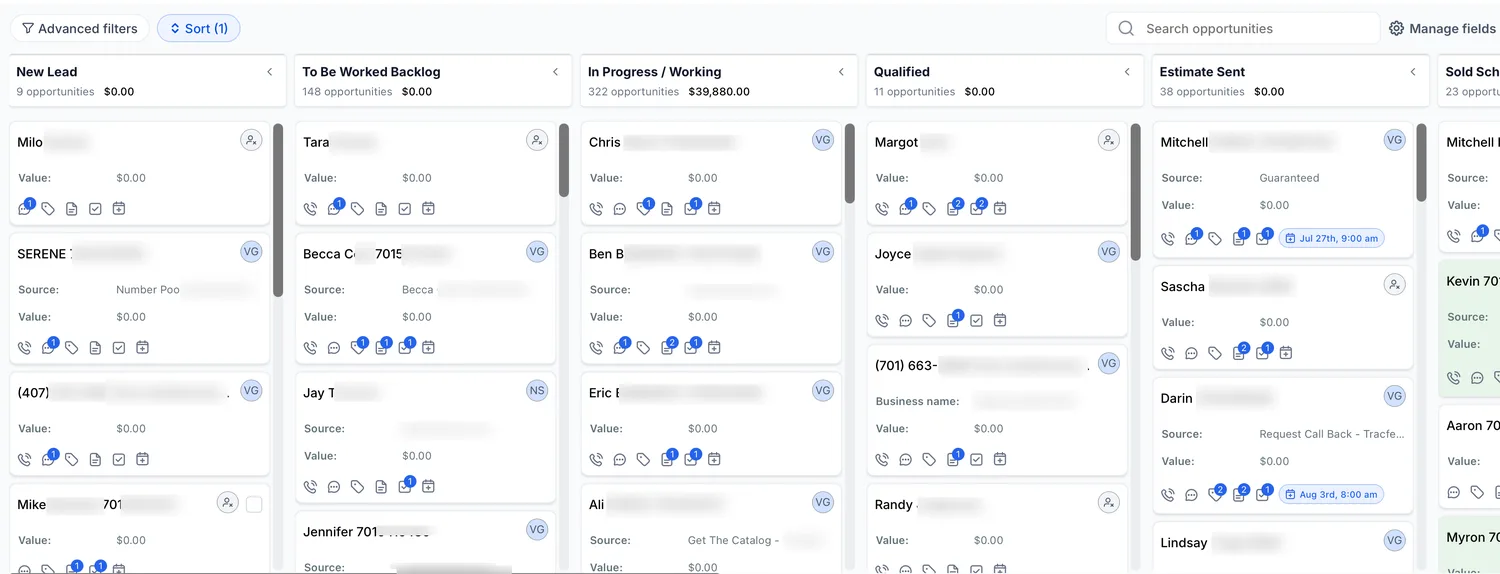Click the phone icon on Tara card
This screenshot has width=1500, height=574.
pyautogui.click(x=311, y=209)
